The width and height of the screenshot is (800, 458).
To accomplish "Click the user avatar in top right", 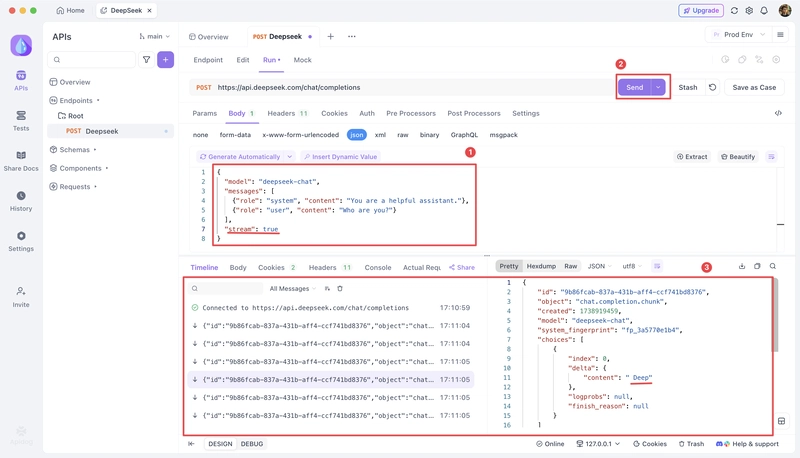I will pos(785,10).
